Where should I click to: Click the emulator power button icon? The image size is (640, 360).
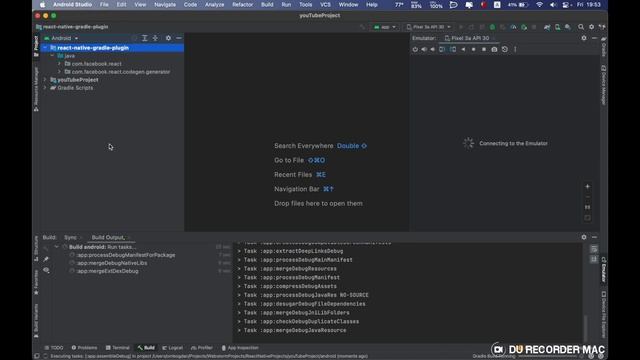click(x=415, y=49)
